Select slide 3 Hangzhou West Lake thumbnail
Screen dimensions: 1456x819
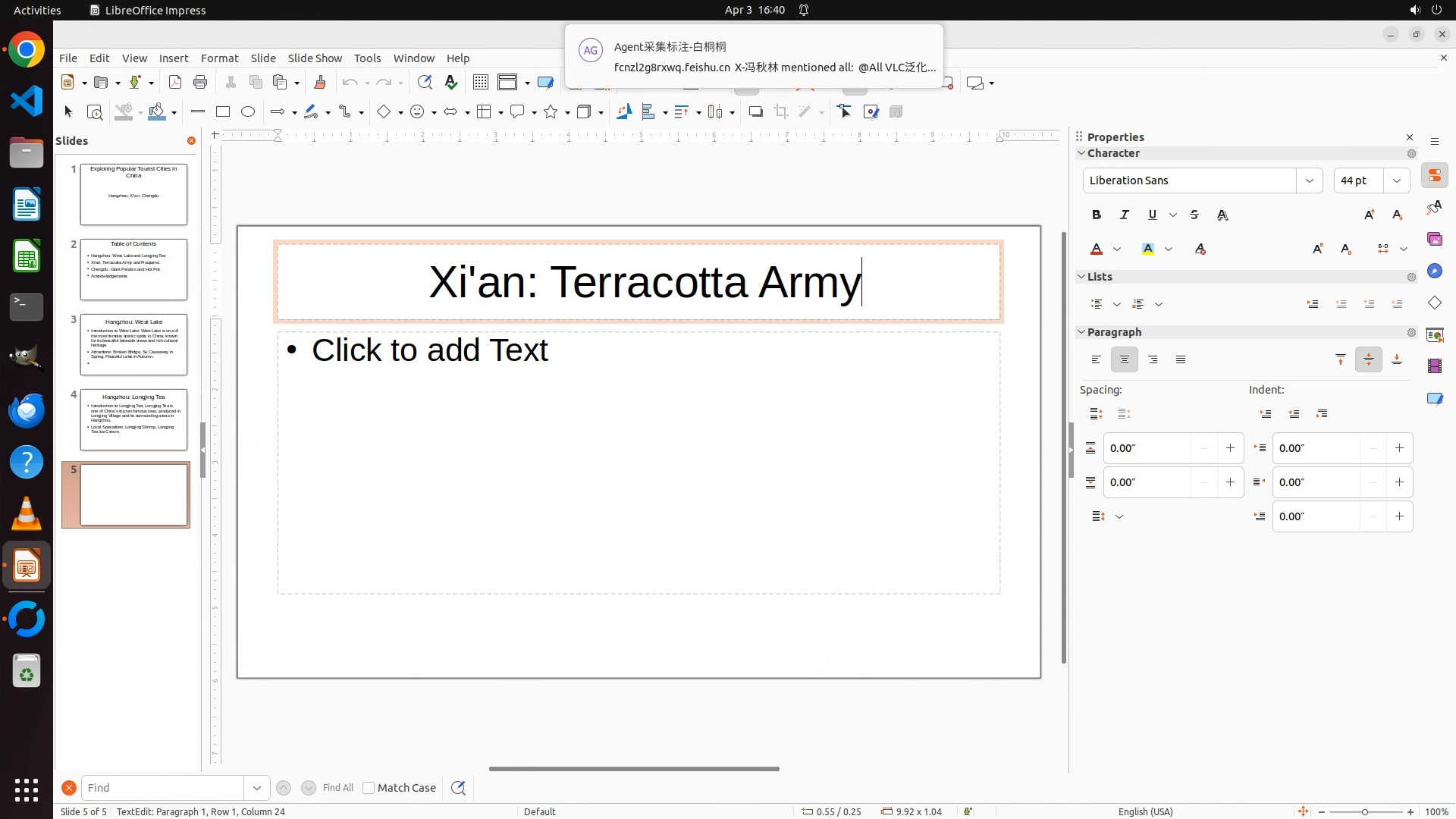(x=133, y=344)
